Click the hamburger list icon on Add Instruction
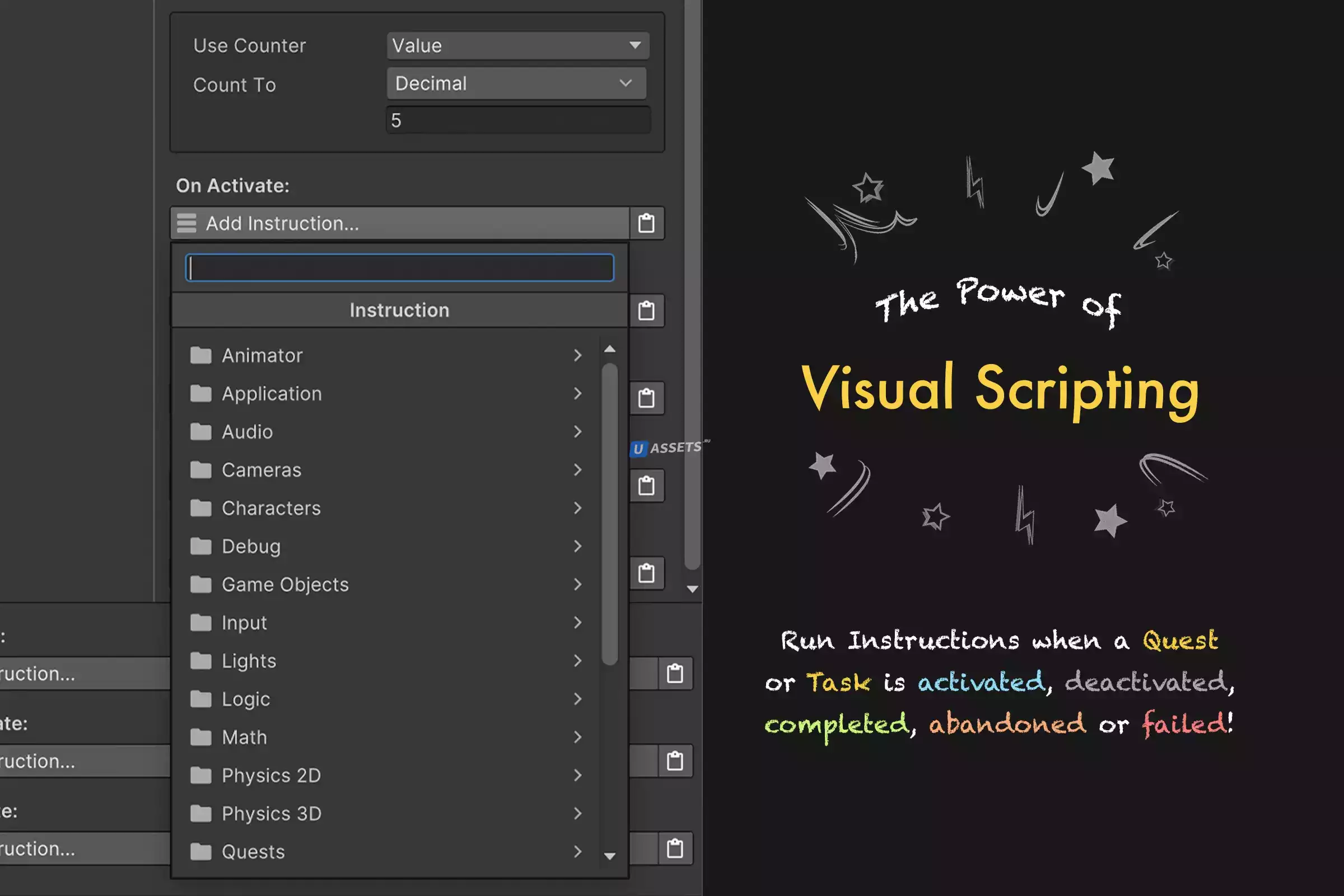This screenshot has height=896, width=1344. coord(186,223)
